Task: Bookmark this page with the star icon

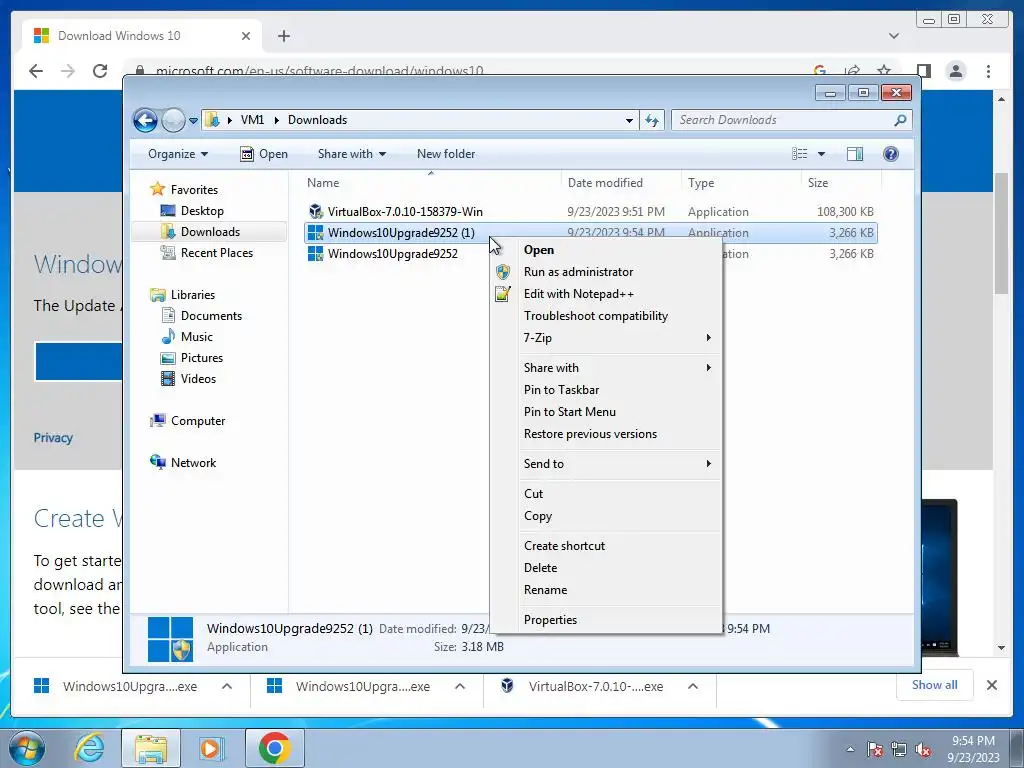Action: (884, 70)
